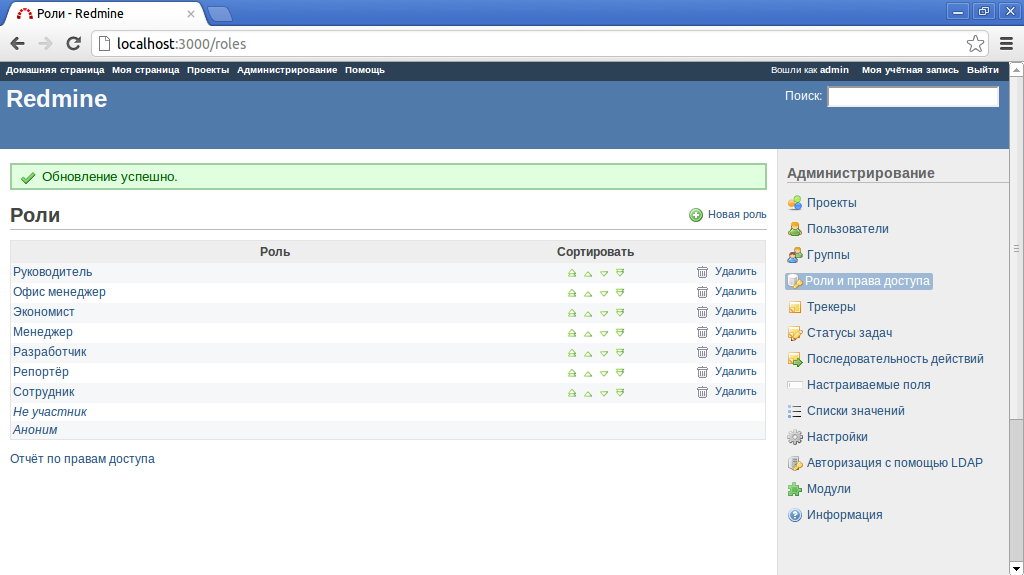This screenshot has height=575, width=1024.
Task: Open the Репортёр role
Action: pos(41,372)
